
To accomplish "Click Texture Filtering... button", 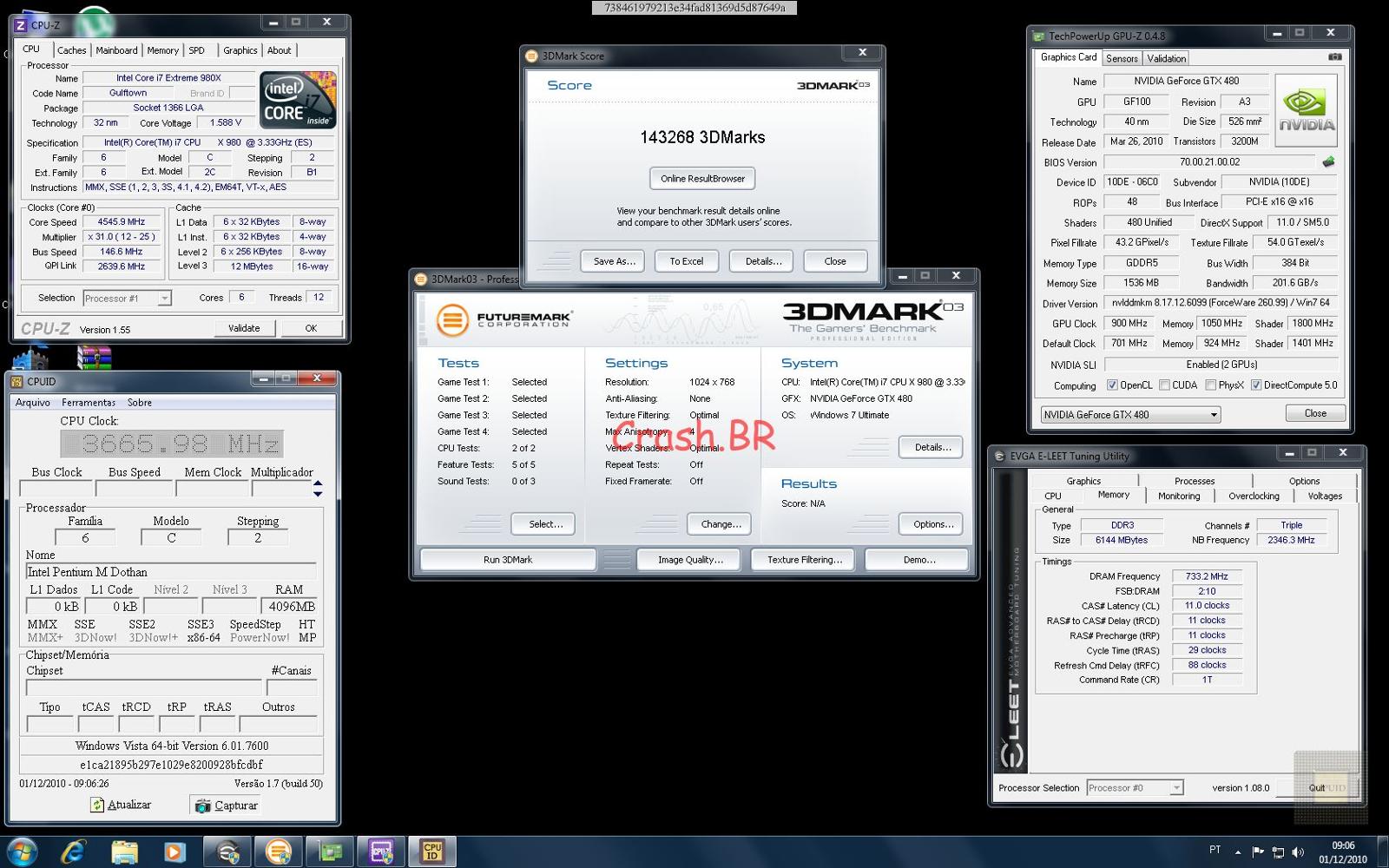I will (x=804, y=560).
